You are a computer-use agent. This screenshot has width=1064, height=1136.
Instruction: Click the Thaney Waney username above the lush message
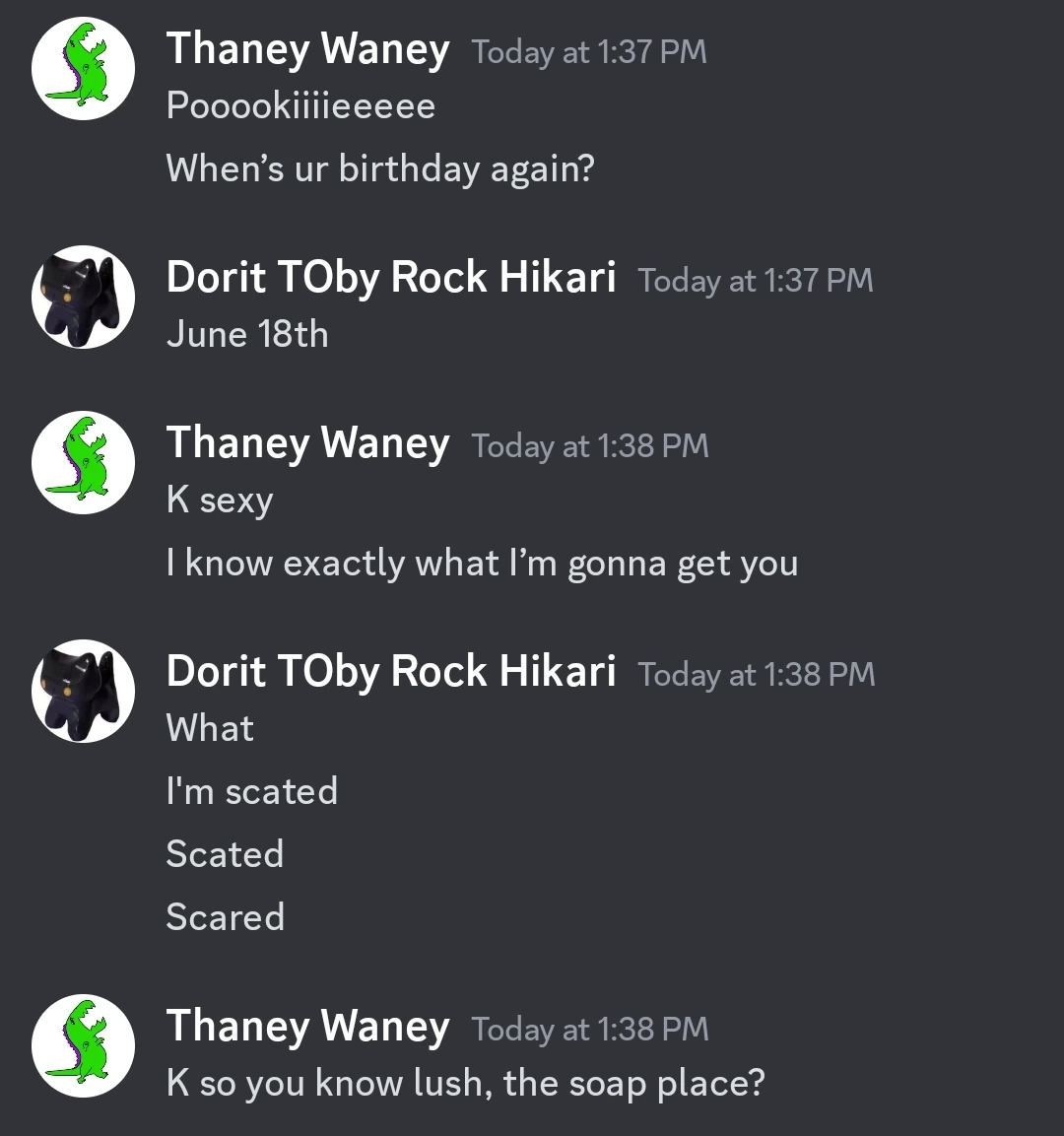point(307,1027)
